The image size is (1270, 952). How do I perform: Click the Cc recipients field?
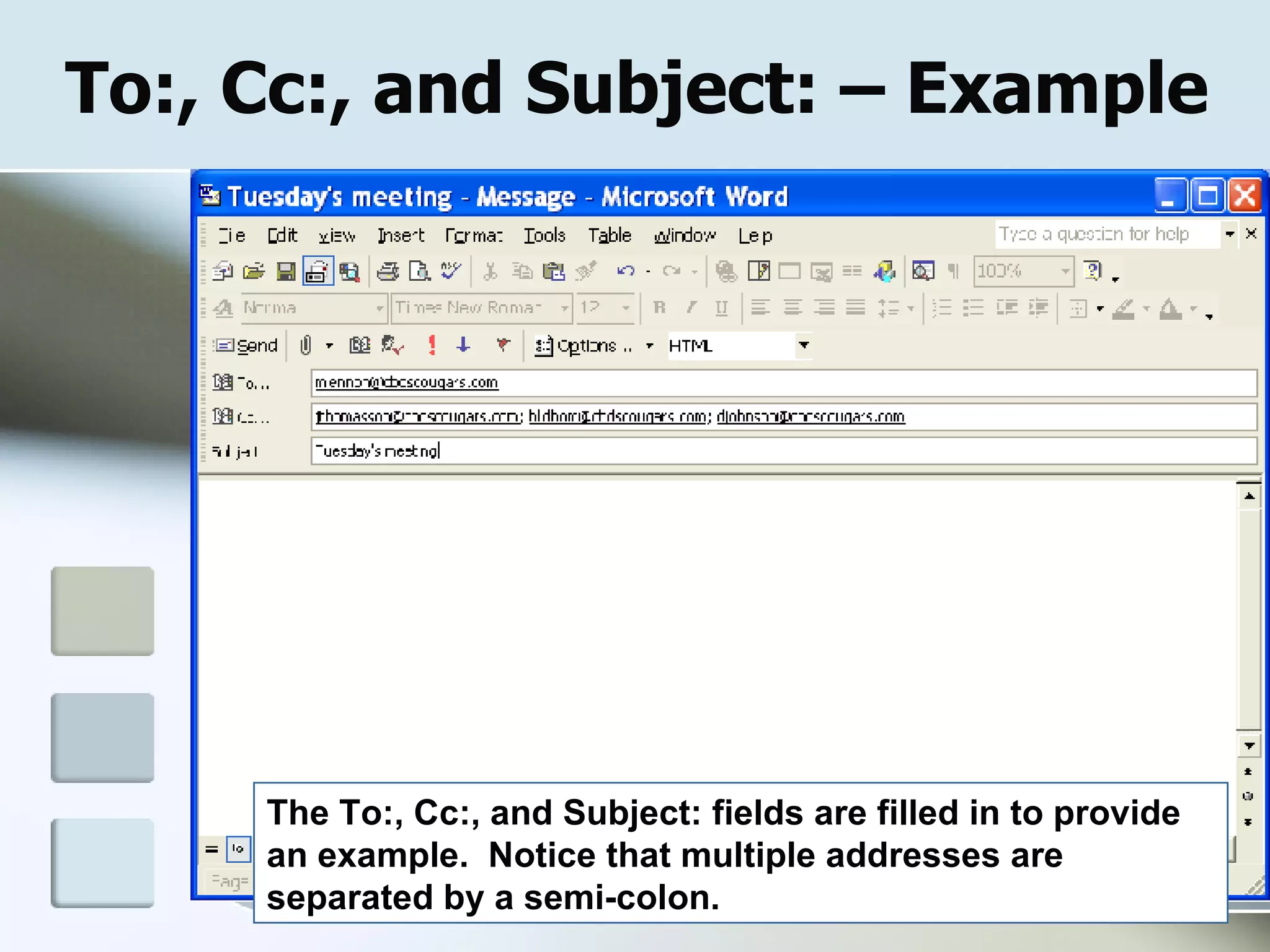pyautogui.click(x=784, y=416)
